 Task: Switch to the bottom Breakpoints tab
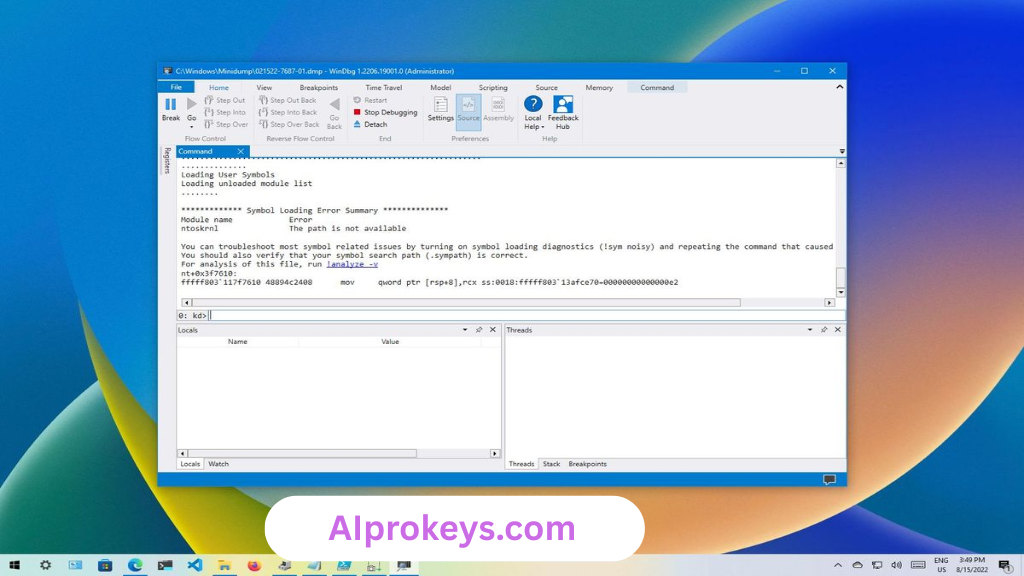pyautogui.click(x=587, y=464)
